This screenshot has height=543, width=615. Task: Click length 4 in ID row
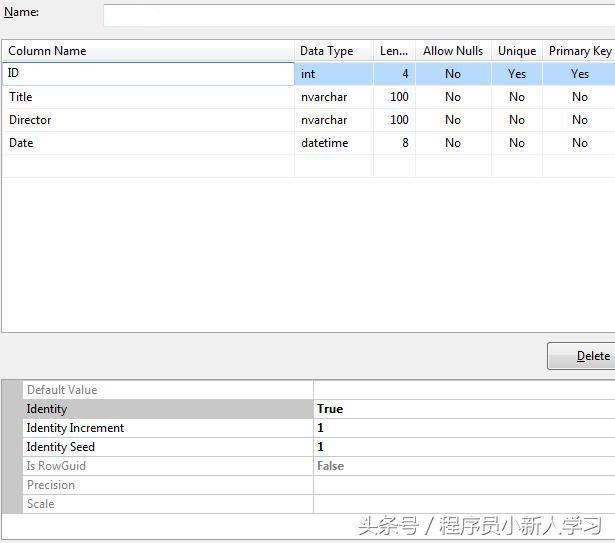click(394, 74)
